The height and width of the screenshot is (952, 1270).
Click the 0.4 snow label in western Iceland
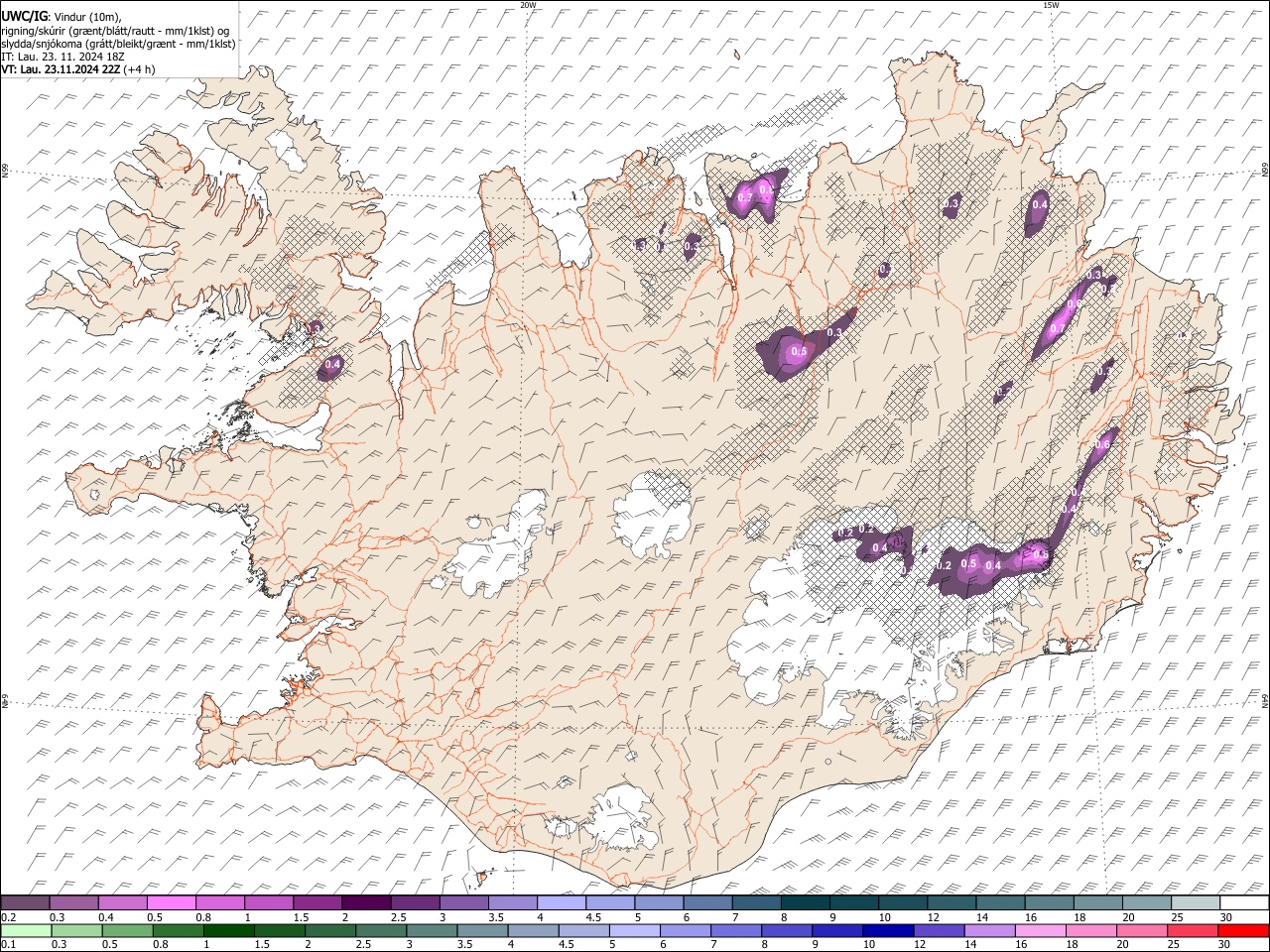tap(332, 365)
